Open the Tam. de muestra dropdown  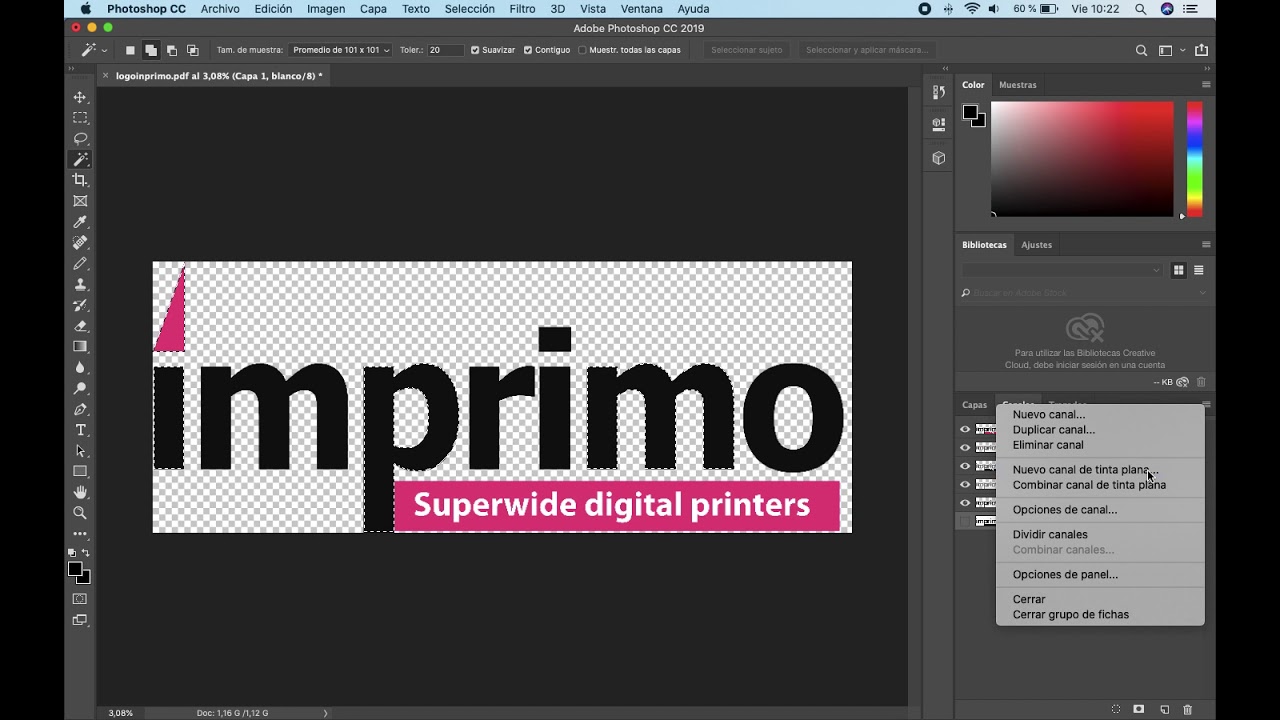tap(340, 50)
